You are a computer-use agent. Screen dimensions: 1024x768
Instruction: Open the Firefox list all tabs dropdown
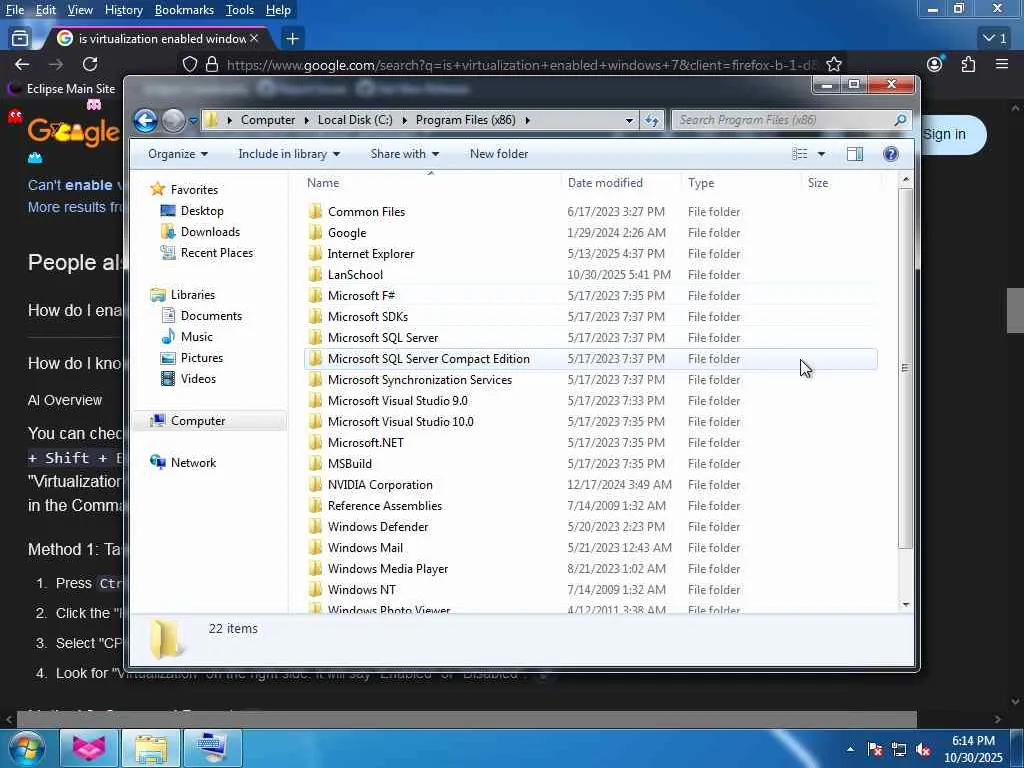[995, 39]
